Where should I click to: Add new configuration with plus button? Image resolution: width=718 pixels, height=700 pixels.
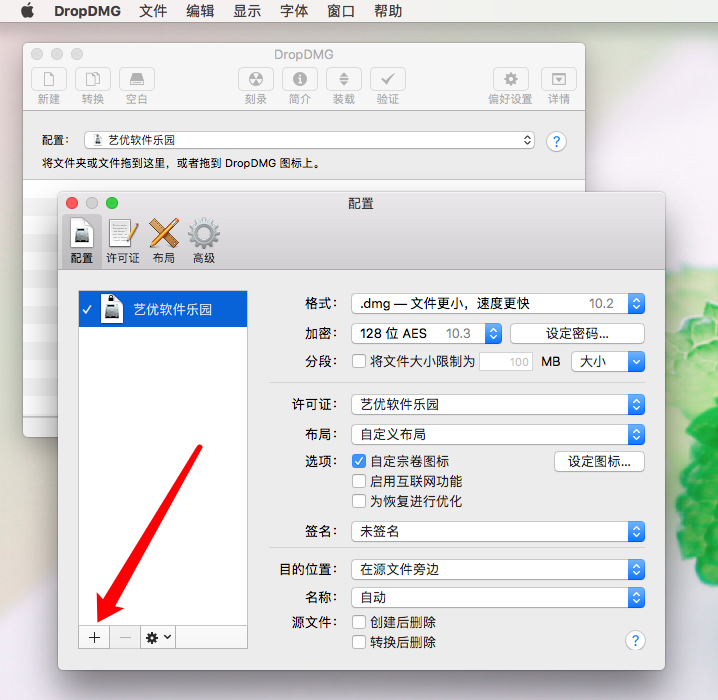[94, 637]
